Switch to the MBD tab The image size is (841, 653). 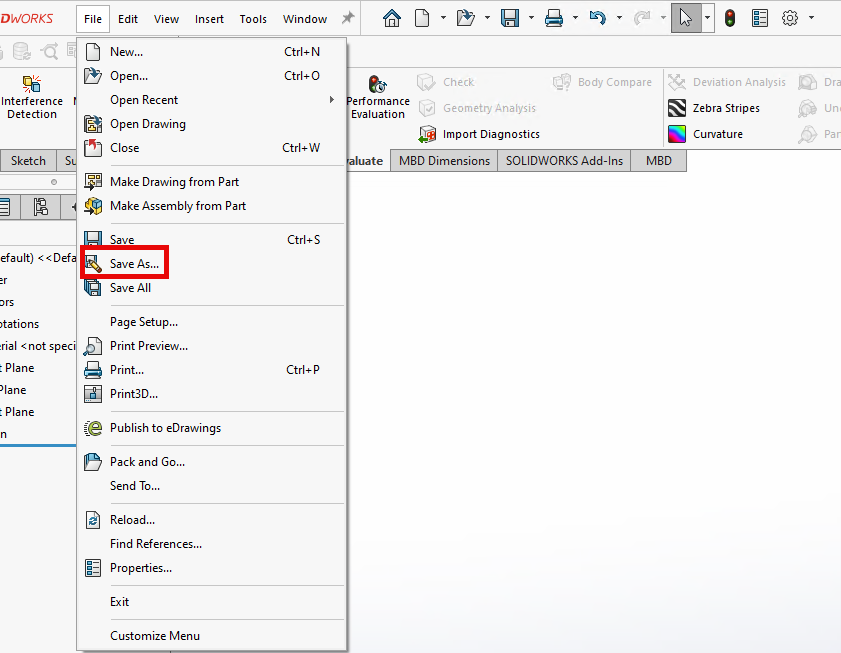659,161
